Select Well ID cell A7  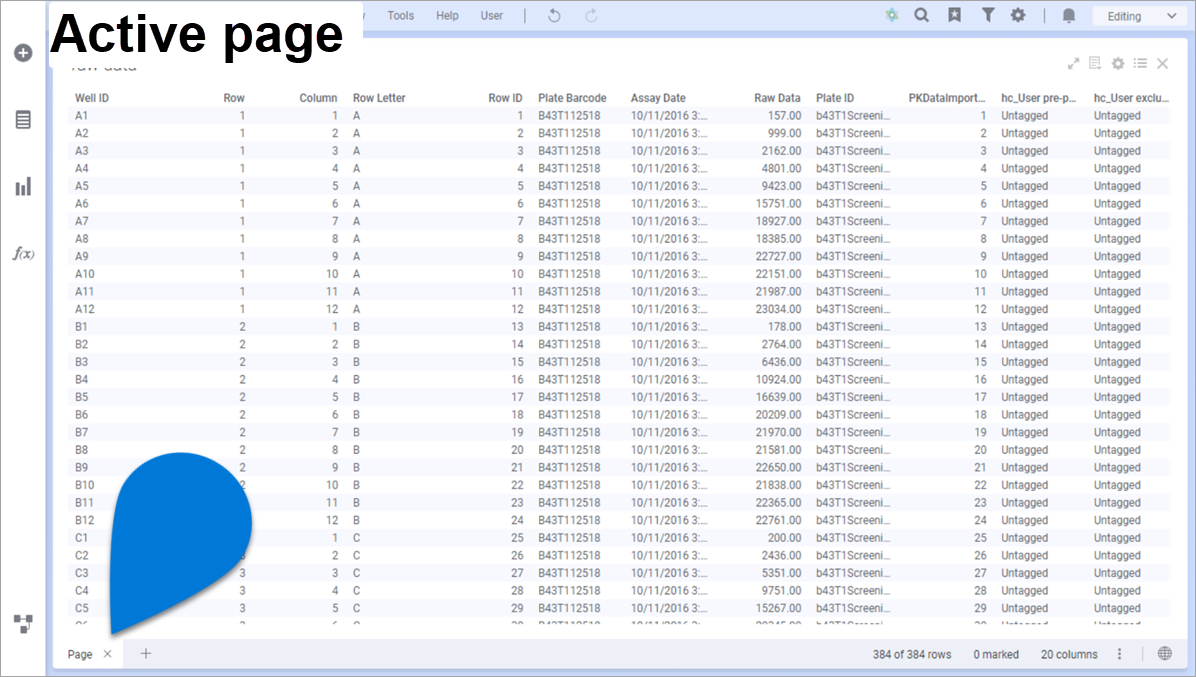pyautogui.click(x=82, y=221)
